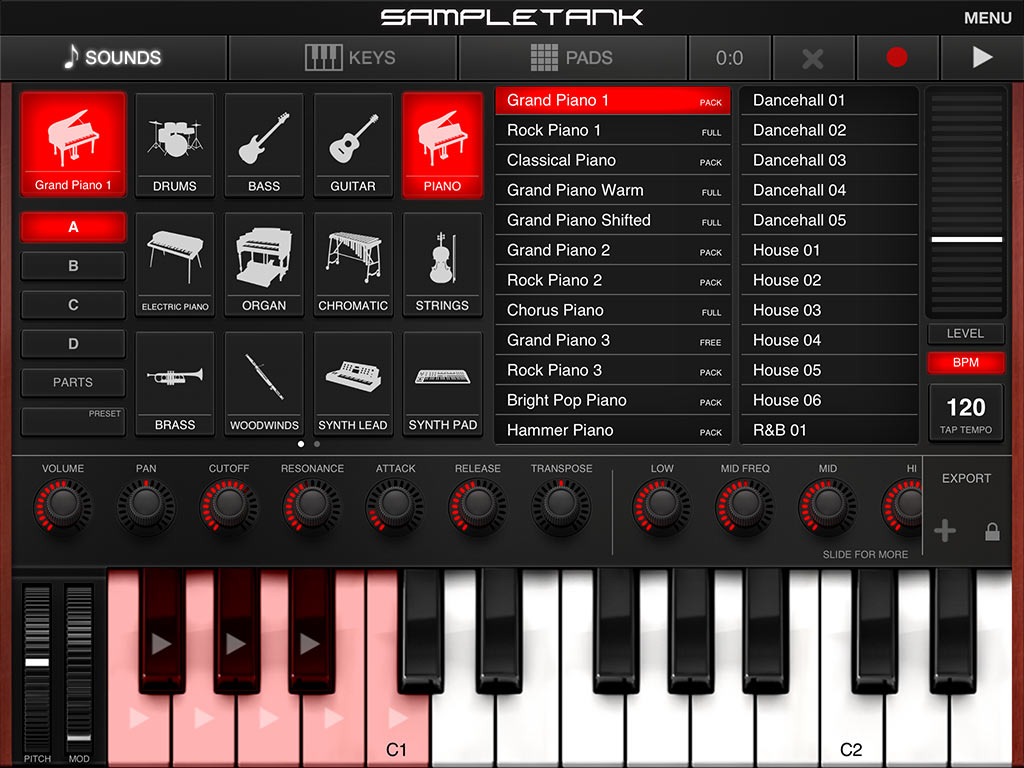Toggle the BPM button
Viewport: 1024px width, 768px height.
pyautogui.click(x=965, y=363)
